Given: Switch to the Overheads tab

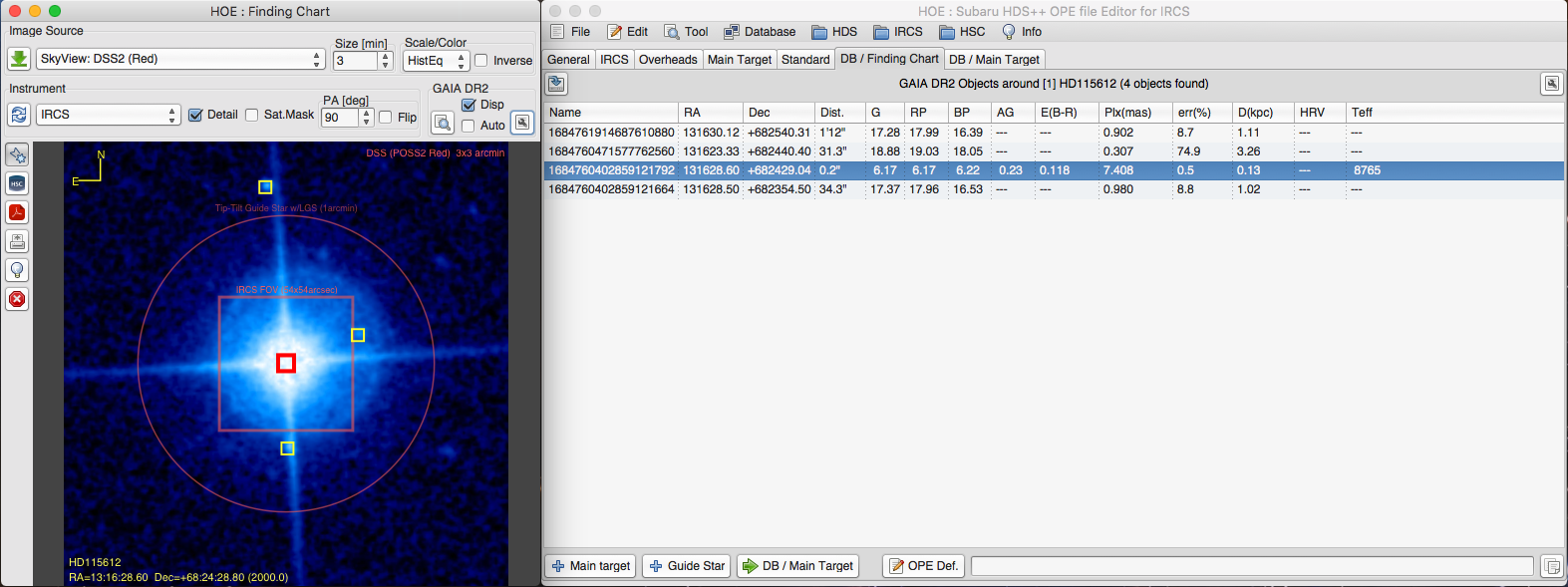Looking at the screenshot, I should coord(667,60).
